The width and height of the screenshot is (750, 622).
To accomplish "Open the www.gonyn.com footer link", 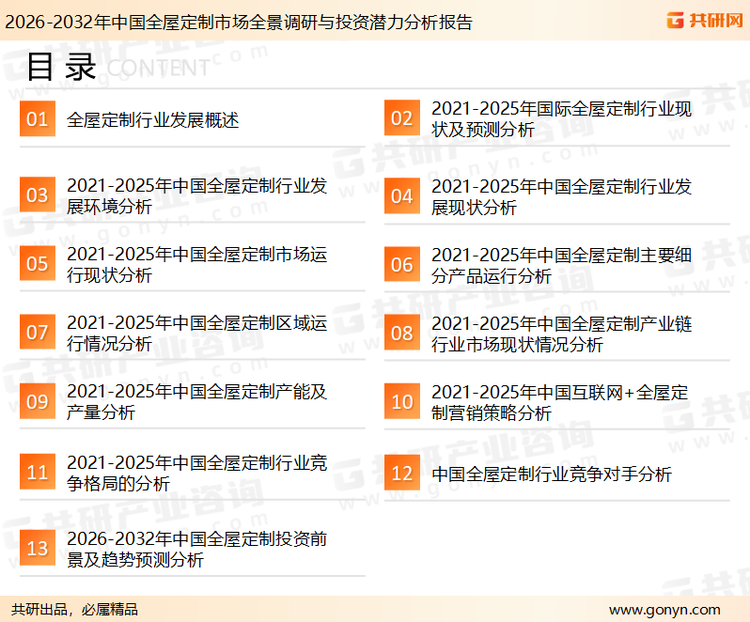I will pyautogui.click(x=664, y=610).
